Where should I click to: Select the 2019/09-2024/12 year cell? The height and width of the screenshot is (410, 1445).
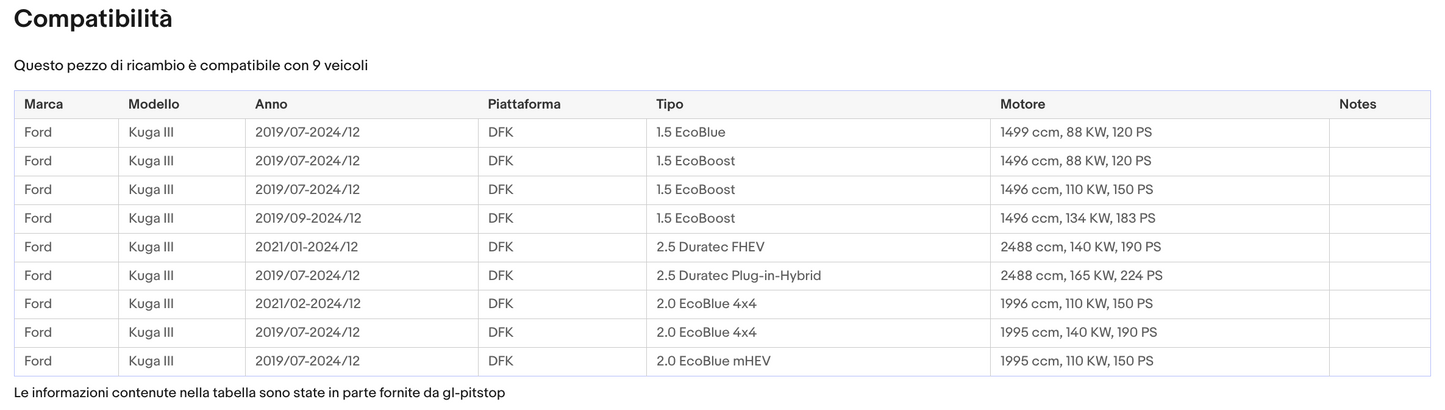[x=308, y=218]
